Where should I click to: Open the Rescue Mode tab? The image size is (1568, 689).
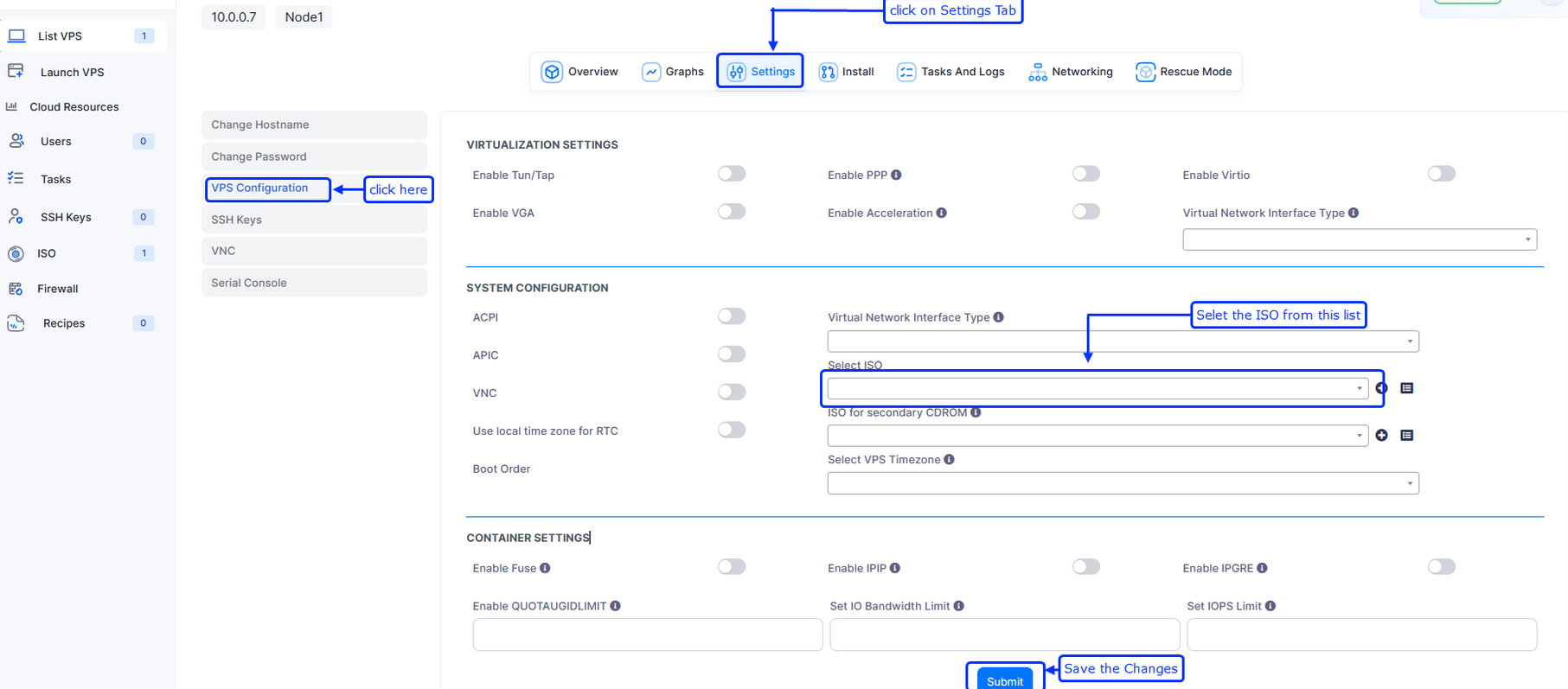pos(1184,72)
